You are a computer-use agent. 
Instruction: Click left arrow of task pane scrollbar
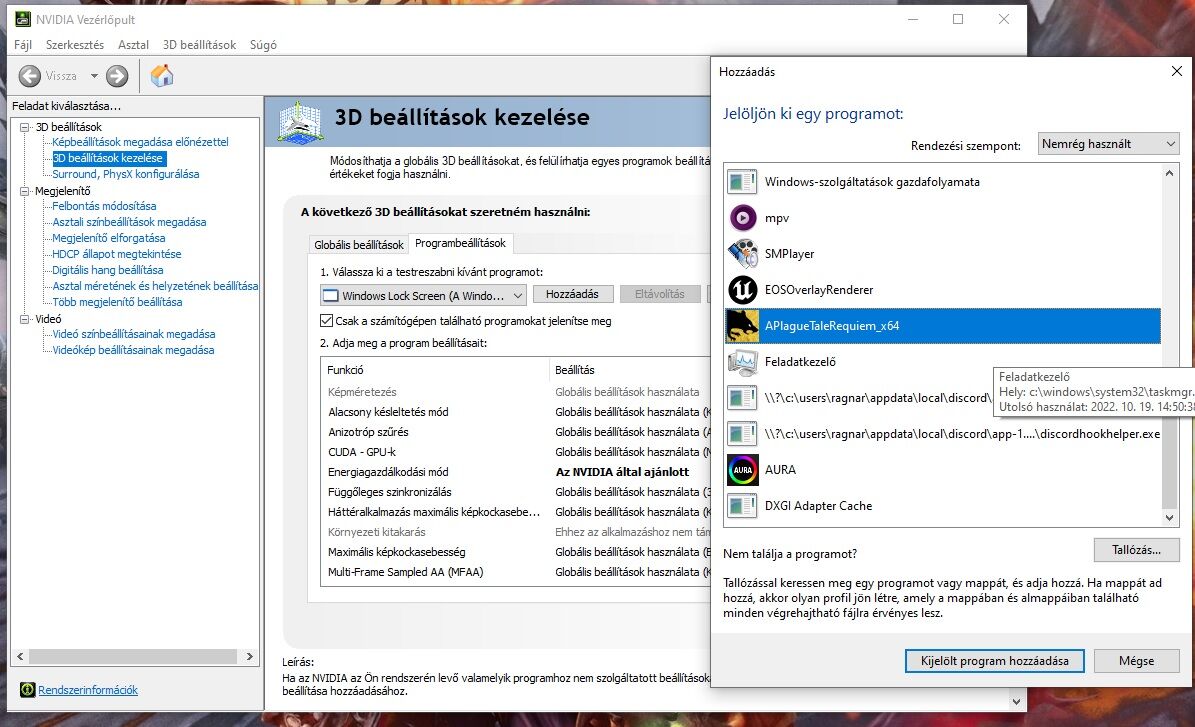click(21, 656)
